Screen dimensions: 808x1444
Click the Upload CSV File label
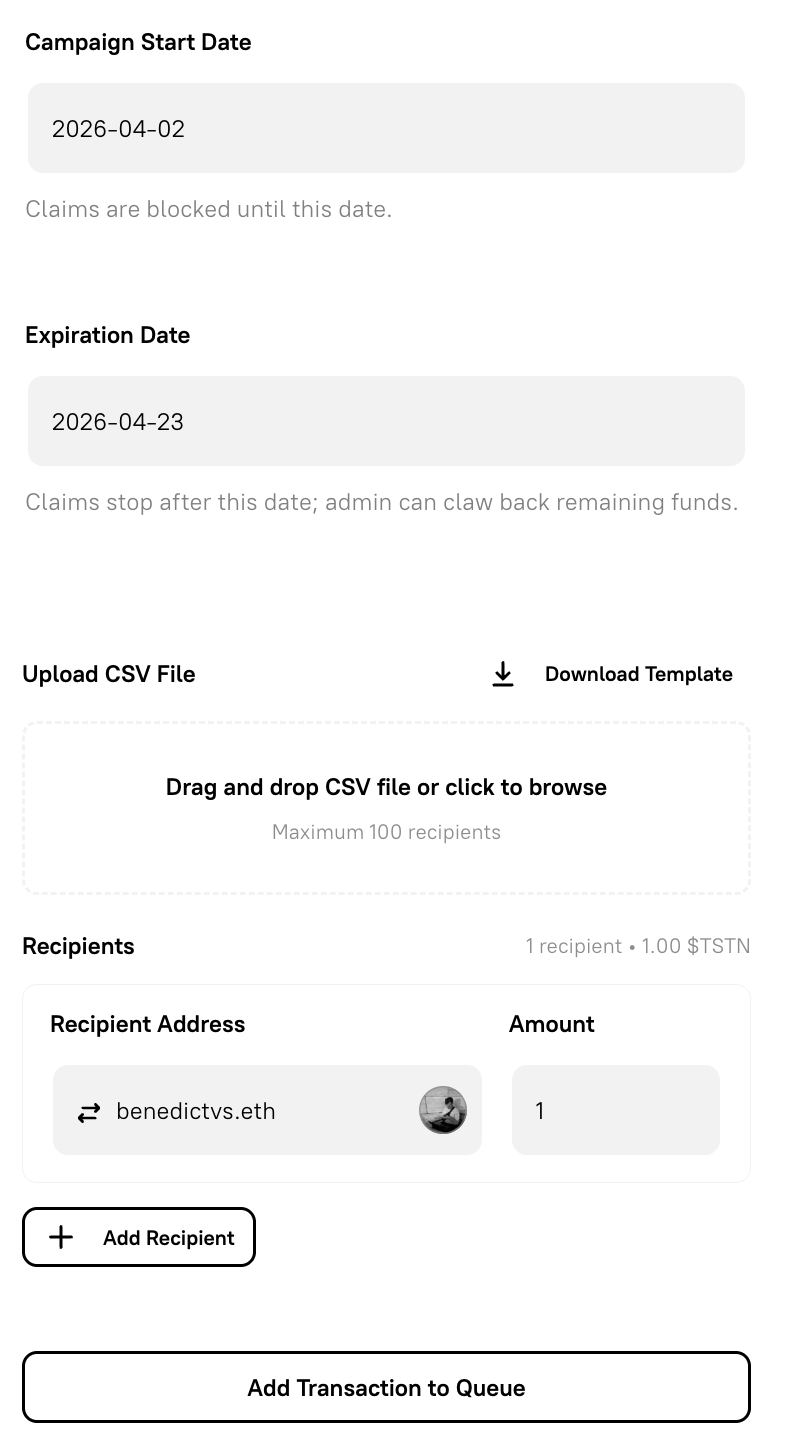pos(109,674)
